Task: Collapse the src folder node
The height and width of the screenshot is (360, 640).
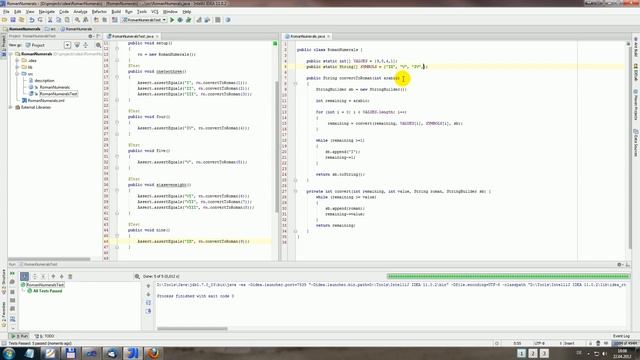Action: pos(18,74)
